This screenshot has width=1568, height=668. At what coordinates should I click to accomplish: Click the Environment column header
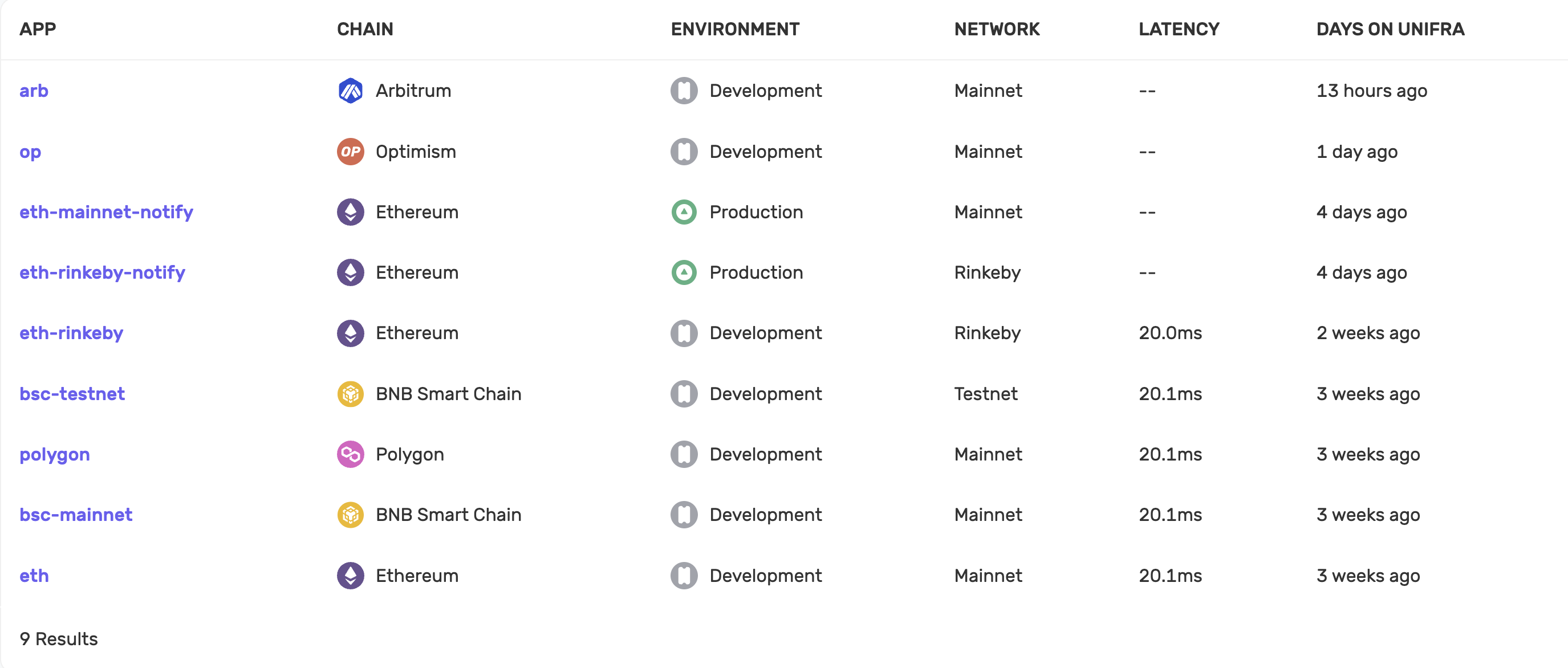click(x=735, y=29)
